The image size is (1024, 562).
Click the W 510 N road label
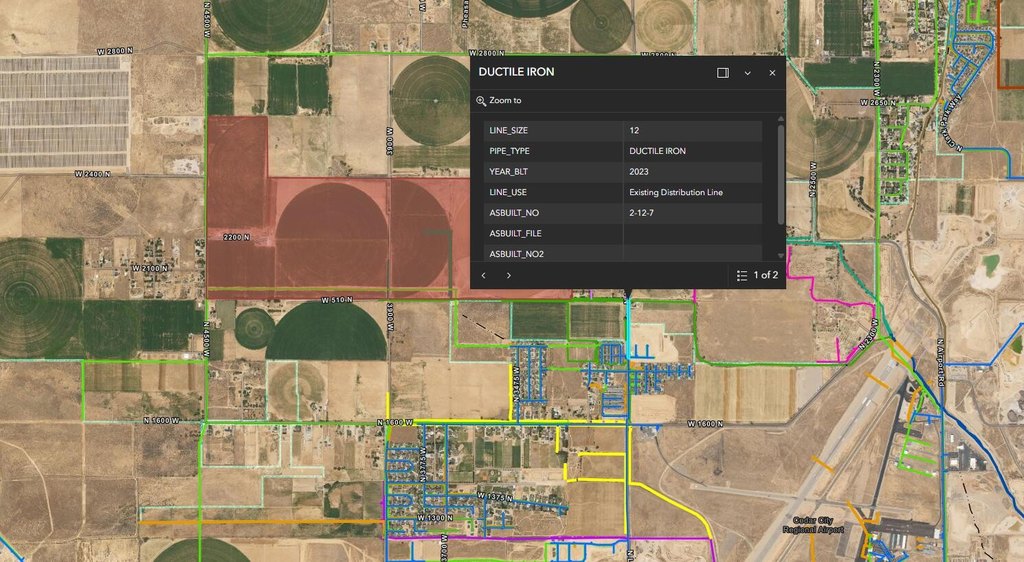tap(337, 300)
